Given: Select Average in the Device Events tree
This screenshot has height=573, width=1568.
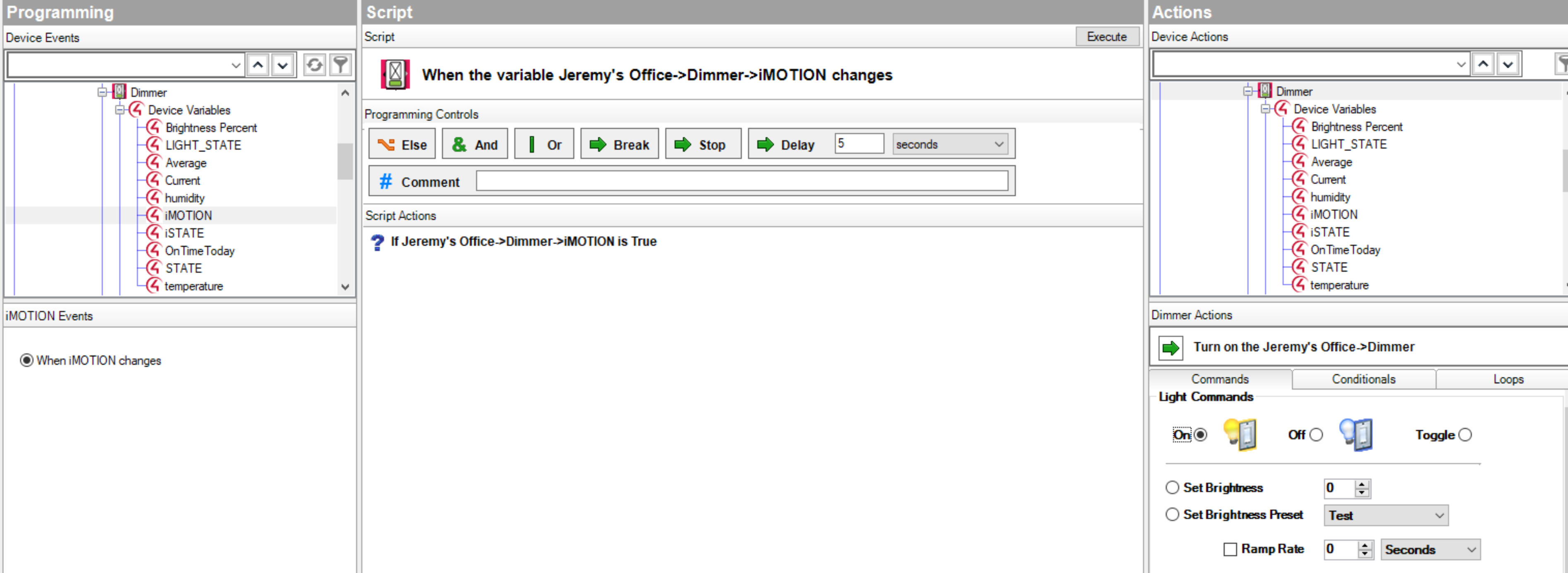Looking at the screenshot, I should tap(186, 163).
